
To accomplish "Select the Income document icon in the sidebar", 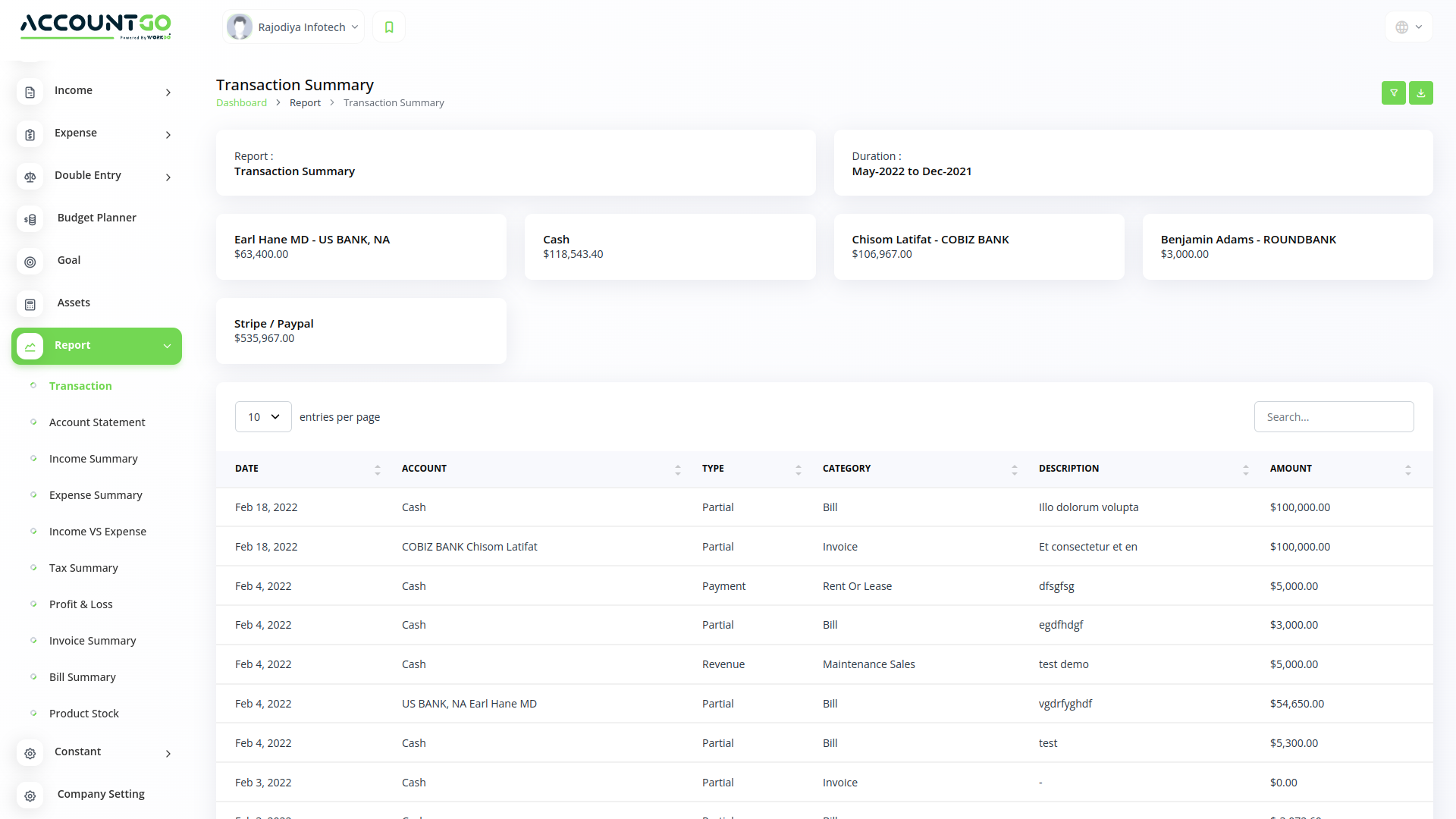I will point(30,92).
